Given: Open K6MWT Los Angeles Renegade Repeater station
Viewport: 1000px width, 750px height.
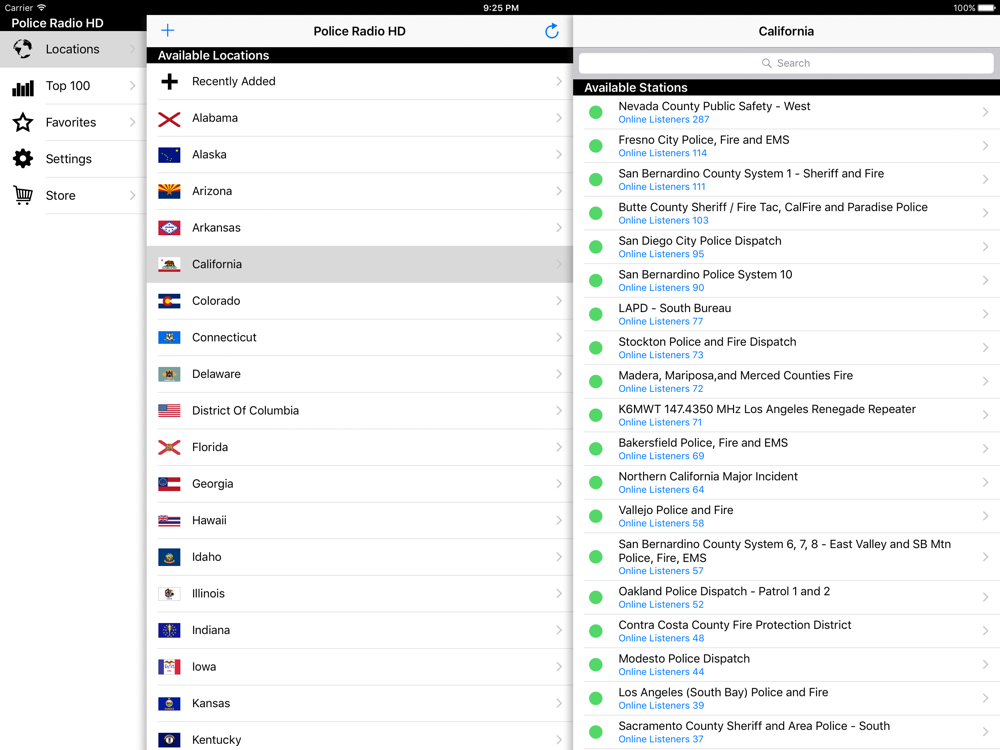Looking at the screenshot, I should coord(786,415).
